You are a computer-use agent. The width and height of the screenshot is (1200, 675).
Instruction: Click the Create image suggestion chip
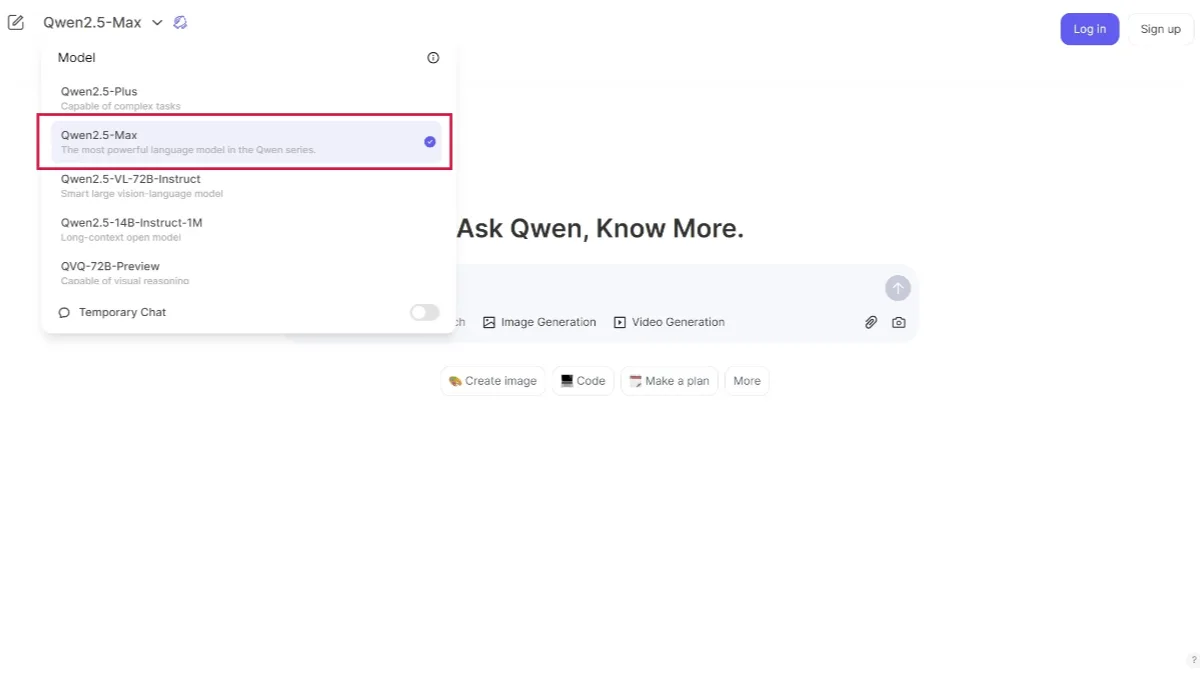493,381
